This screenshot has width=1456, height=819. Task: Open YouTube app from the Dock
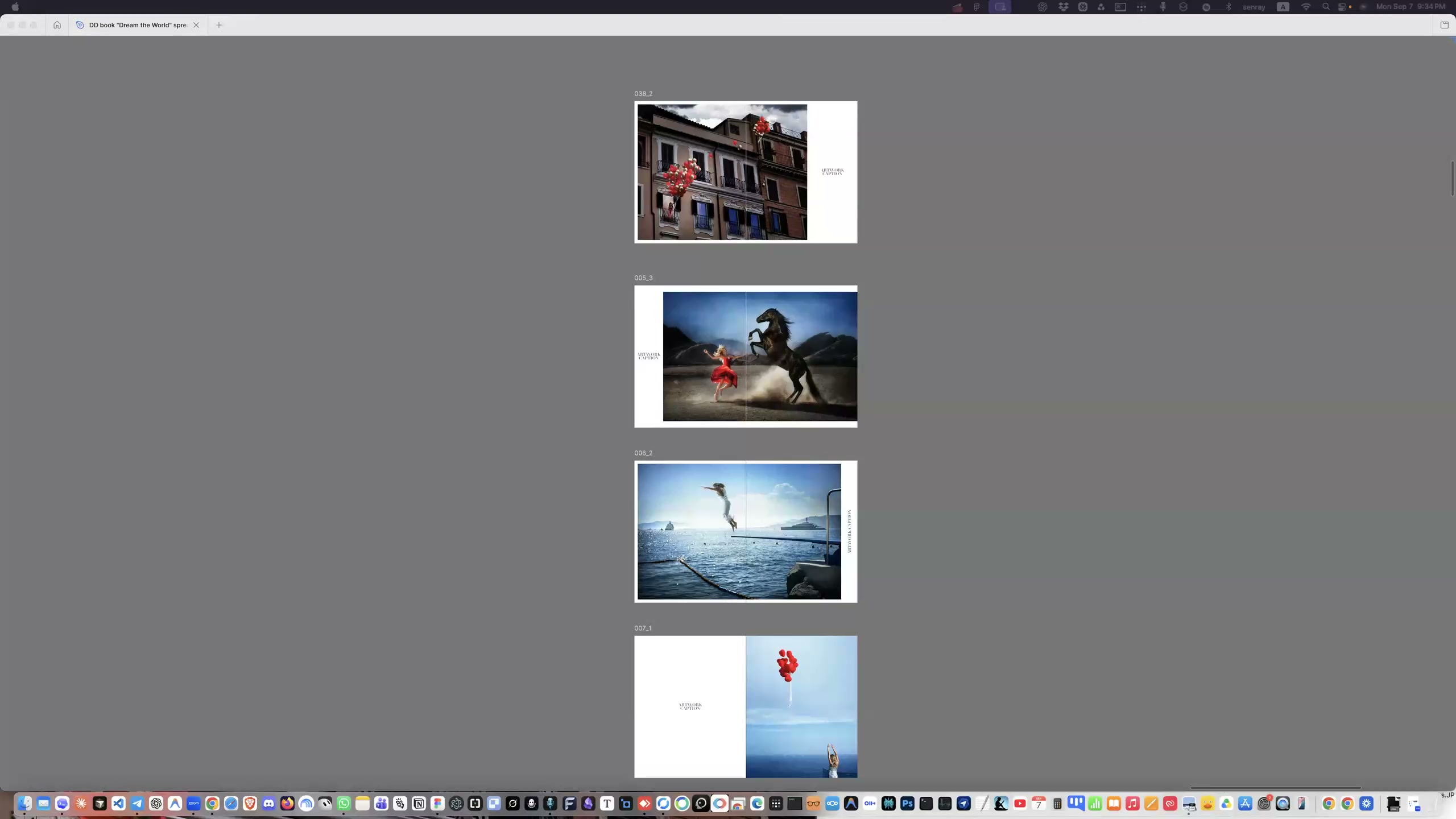[1020, 804]
